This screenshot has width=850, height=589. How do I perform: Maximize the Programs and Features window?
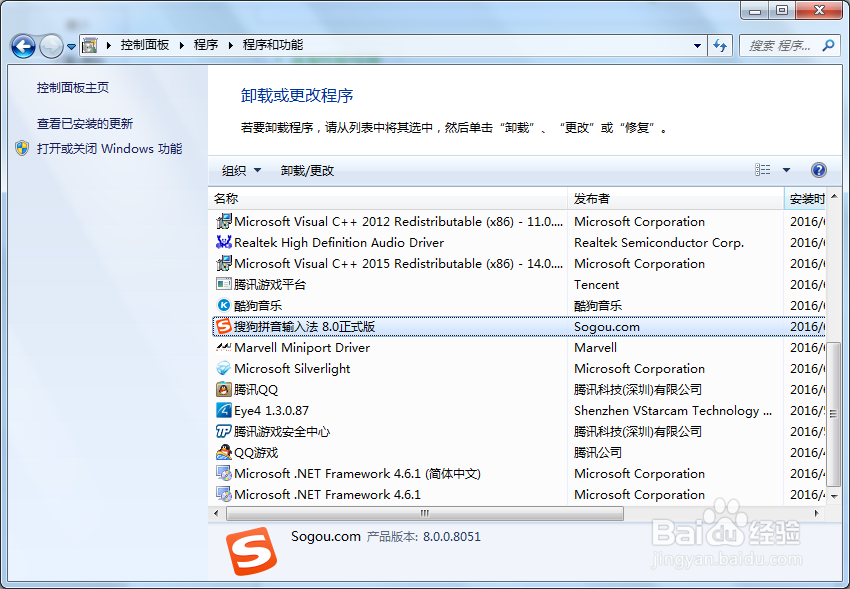click(782, 10)
